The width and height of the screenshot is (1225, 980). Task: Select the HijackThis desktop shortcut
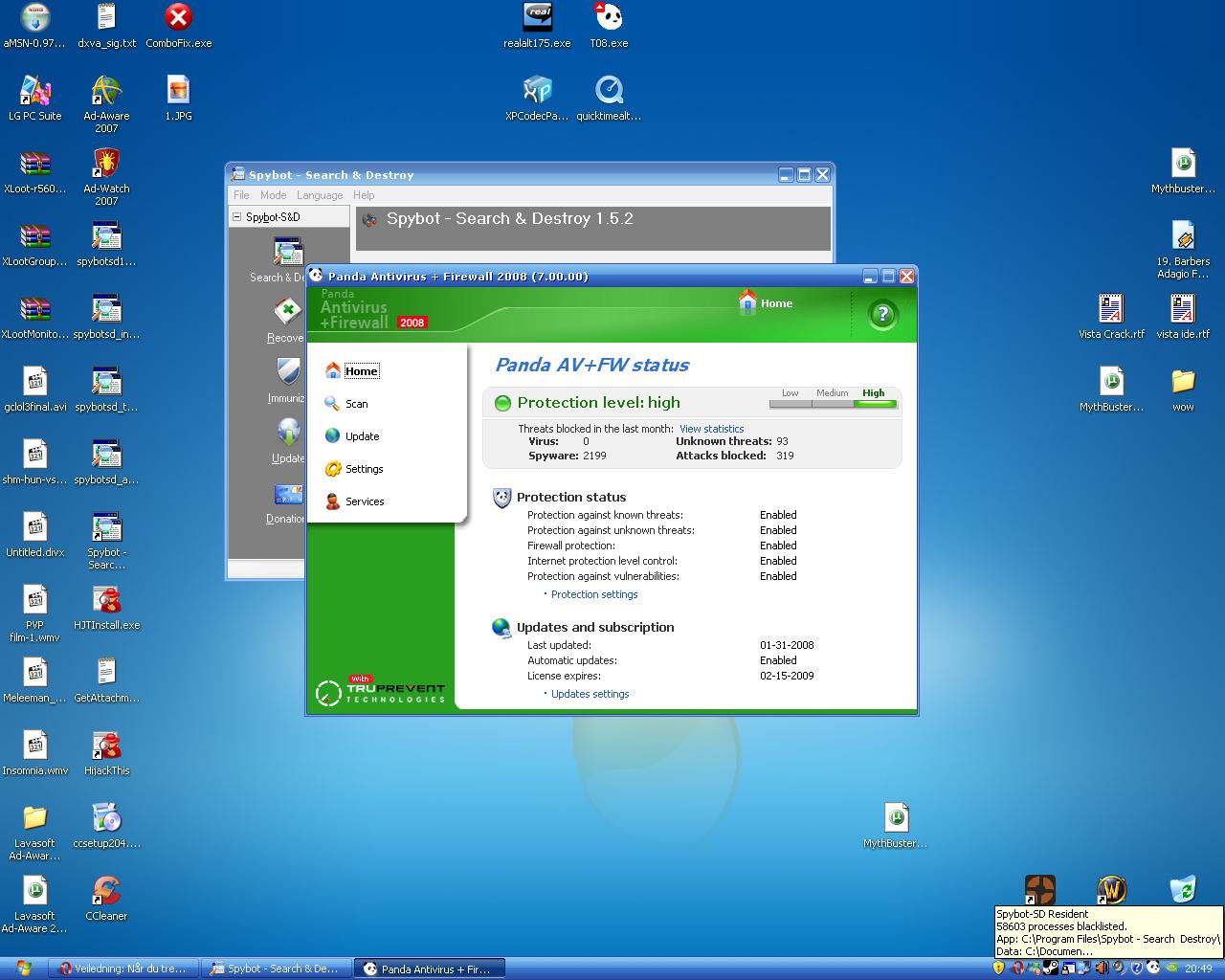click(106, 752)
